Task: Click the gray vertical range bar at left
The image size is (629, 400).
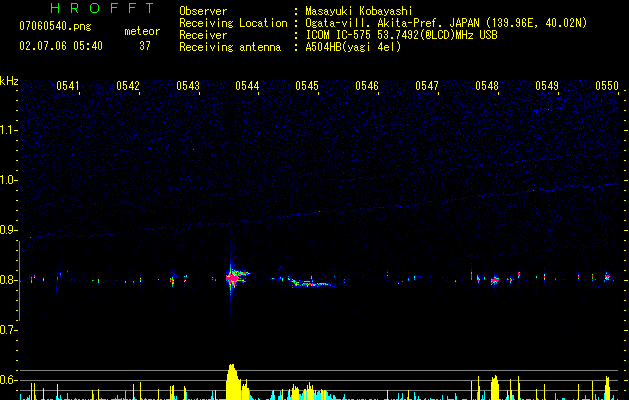Action: click(19, 281)
